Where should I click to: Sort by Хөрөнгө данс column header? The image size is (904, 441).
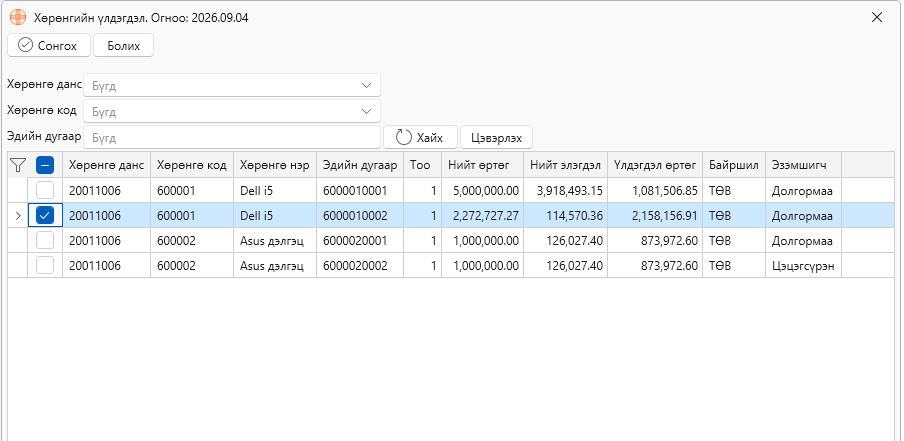(107, 165)
